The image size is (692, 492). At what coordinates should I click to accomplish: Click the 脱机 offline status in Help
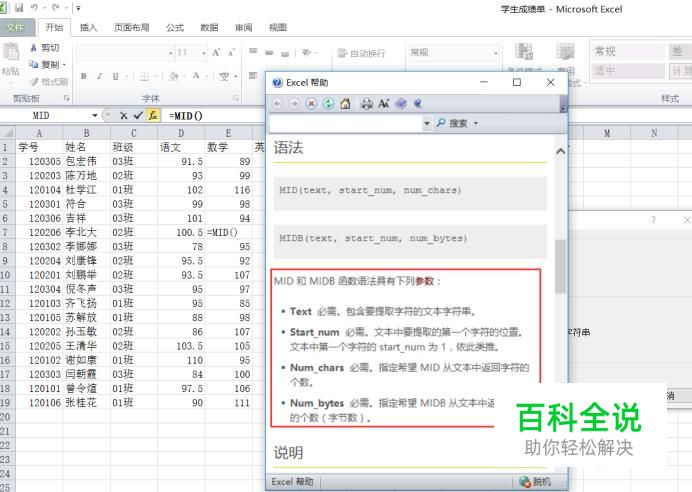535,481
